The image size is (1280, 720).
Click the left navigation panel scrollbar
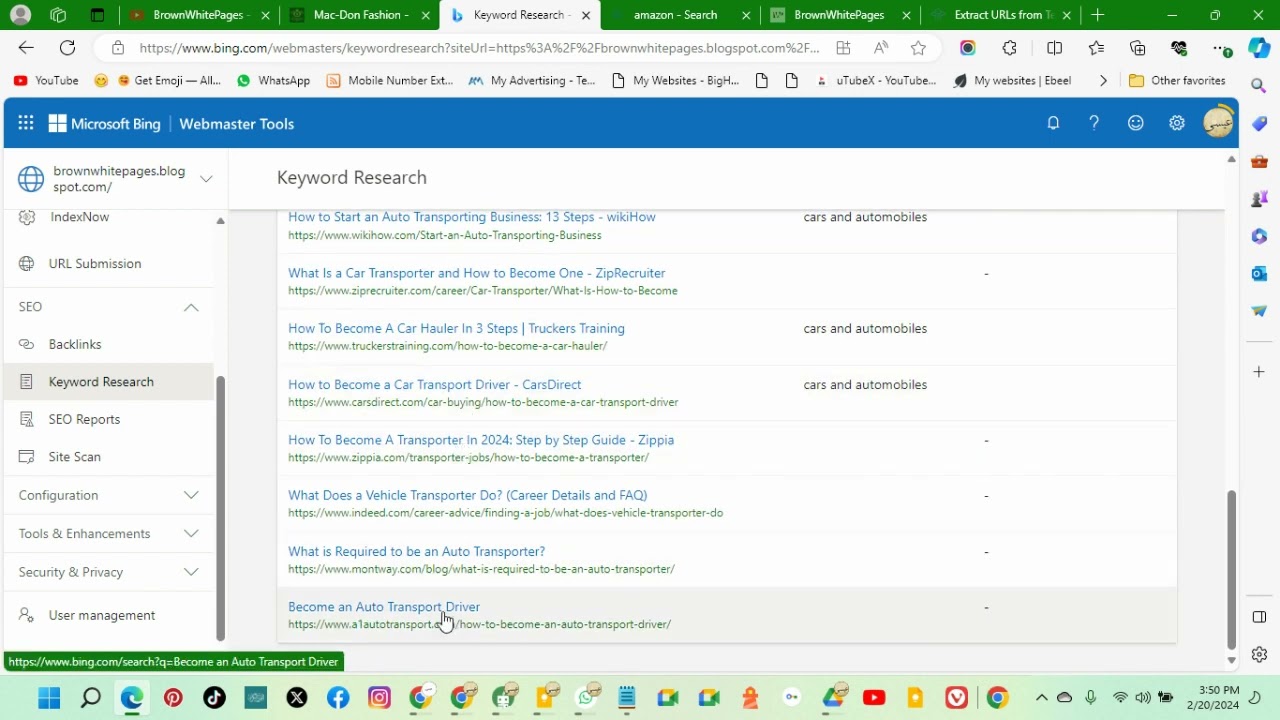point(221,508)
